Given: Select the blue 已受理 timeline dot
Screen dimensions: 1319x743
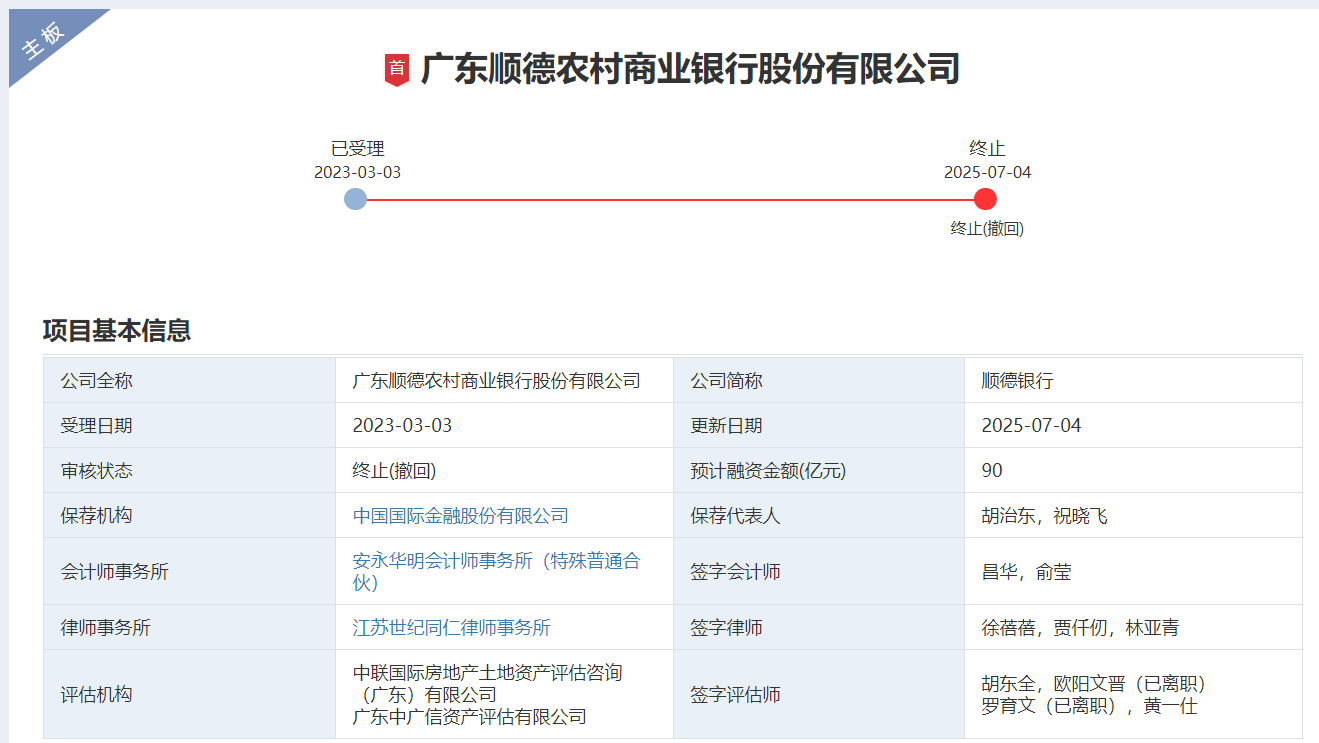Looking at the screenshot, I should click(355, 199).
